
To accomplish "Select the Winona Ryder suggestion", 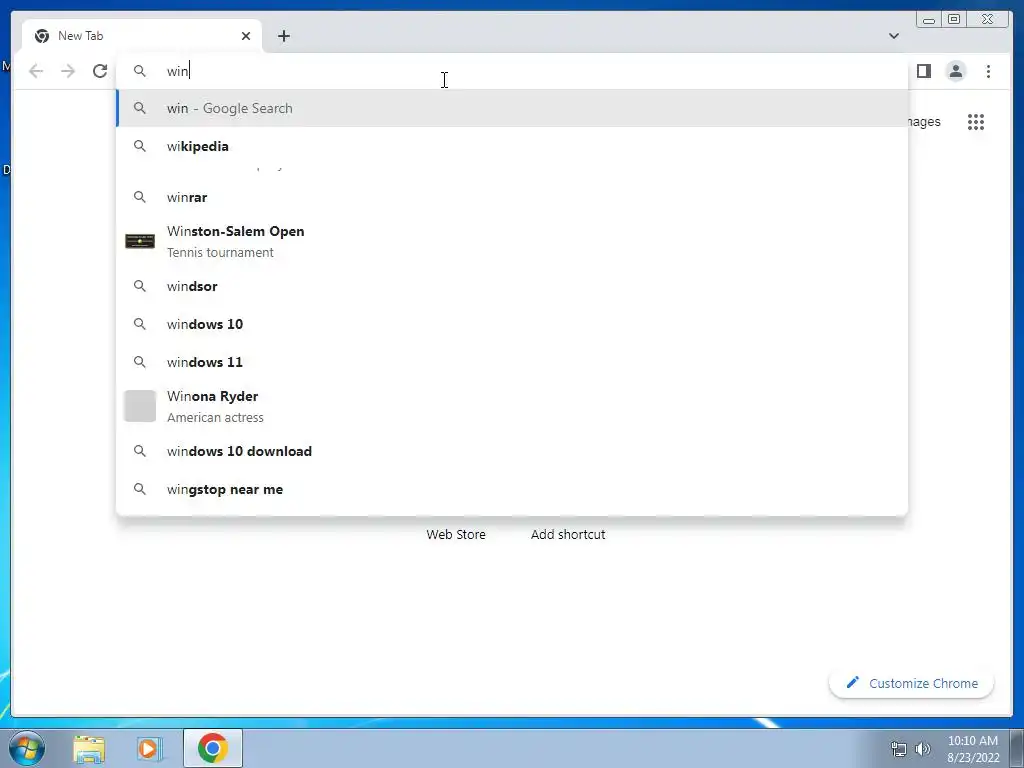I will click(512, 406).
